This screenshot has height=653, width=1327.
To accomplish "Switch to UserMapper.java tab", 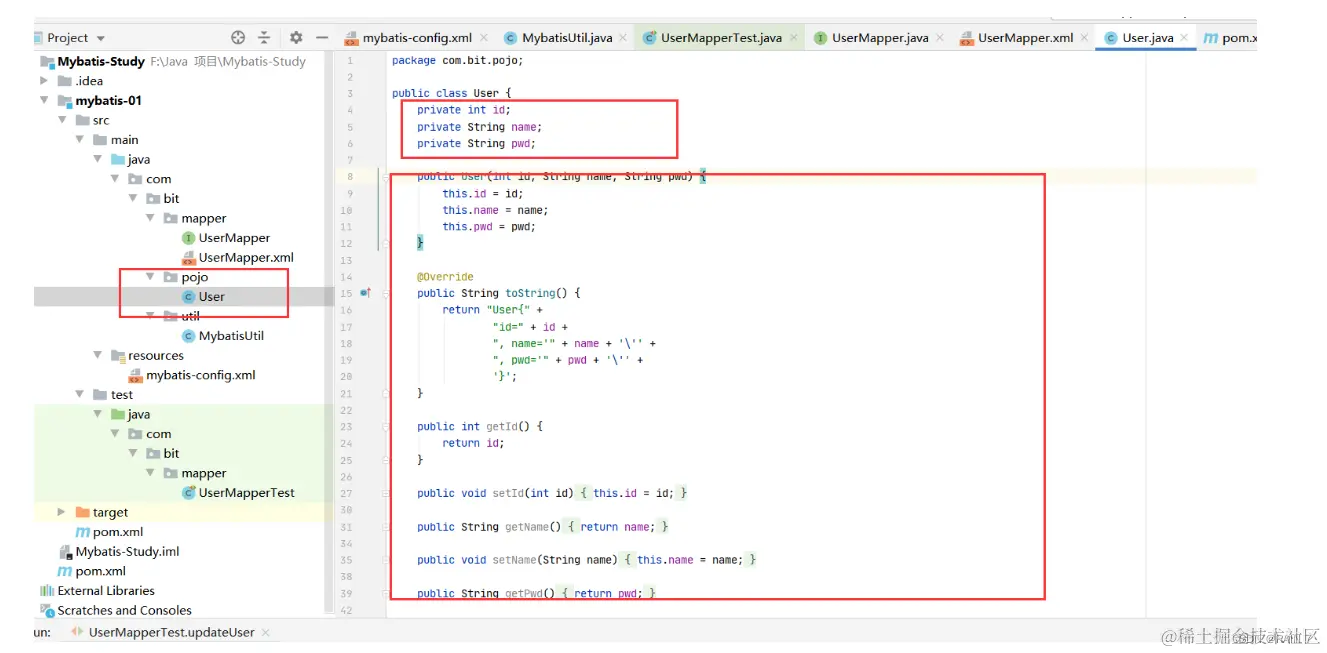I will click(x=880, y=38).
